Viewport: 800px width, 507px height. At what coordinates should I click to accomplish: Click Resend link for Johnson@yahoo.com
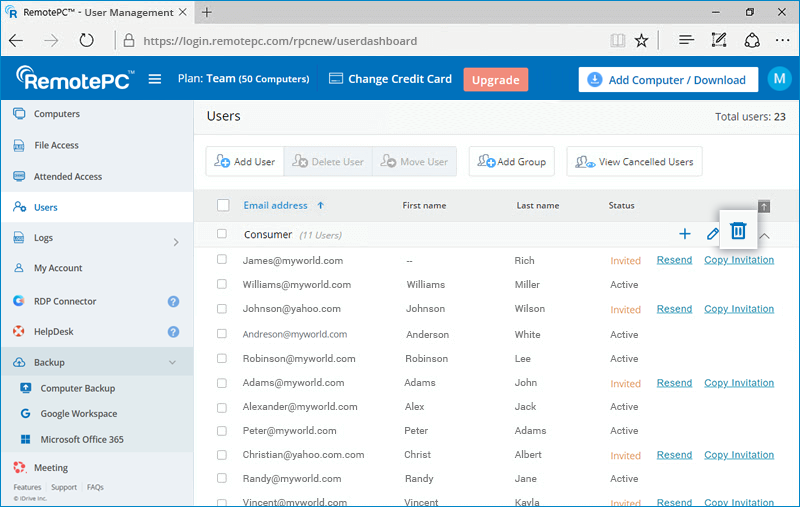pyautogui.click(x=674, y=309)
